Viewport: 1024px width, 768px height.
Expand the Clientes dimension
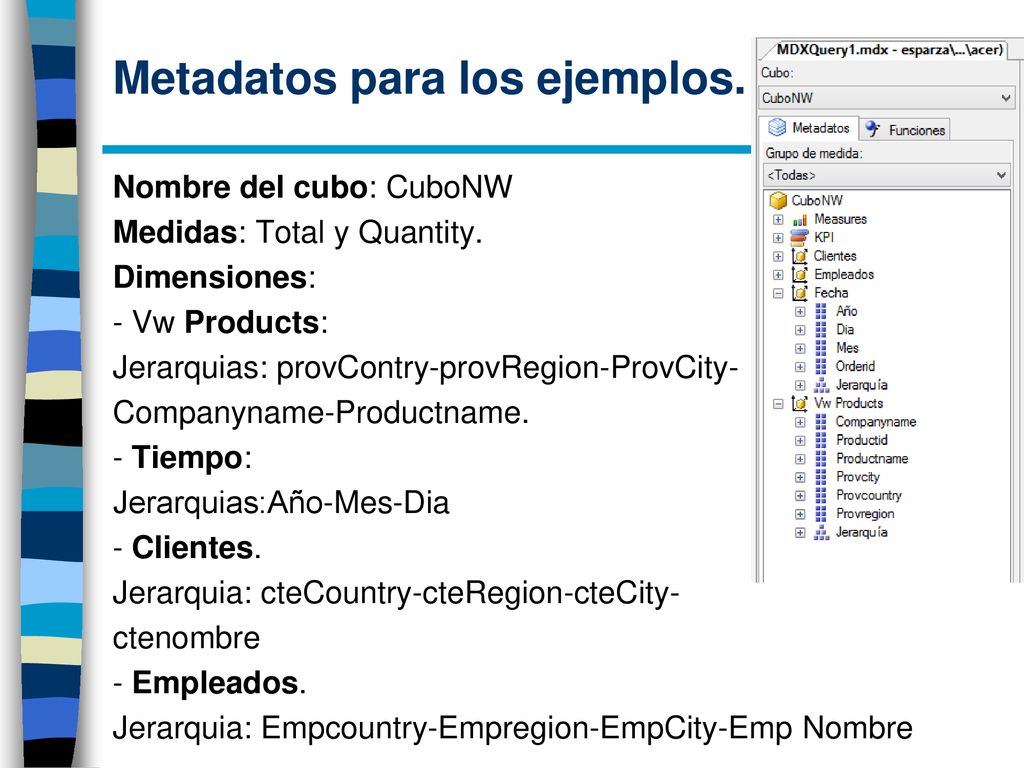click(778, 256)
